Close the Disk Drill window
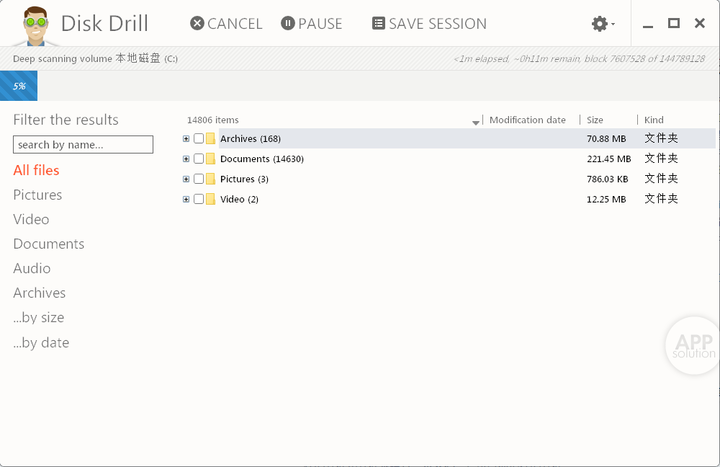Screen dimensions: 720x467 click(700, 23)
